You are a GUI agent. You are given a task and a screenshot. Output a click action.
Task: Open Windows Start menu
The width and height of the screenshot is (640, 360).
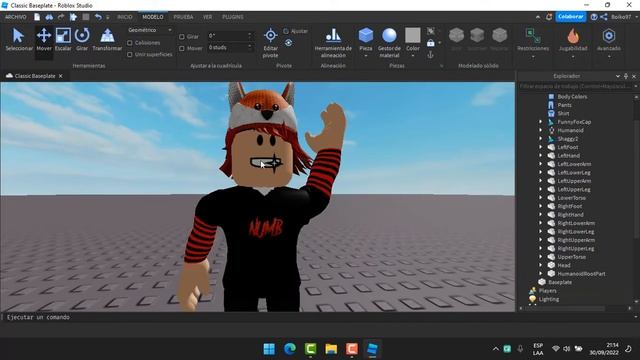click(269, 349)
